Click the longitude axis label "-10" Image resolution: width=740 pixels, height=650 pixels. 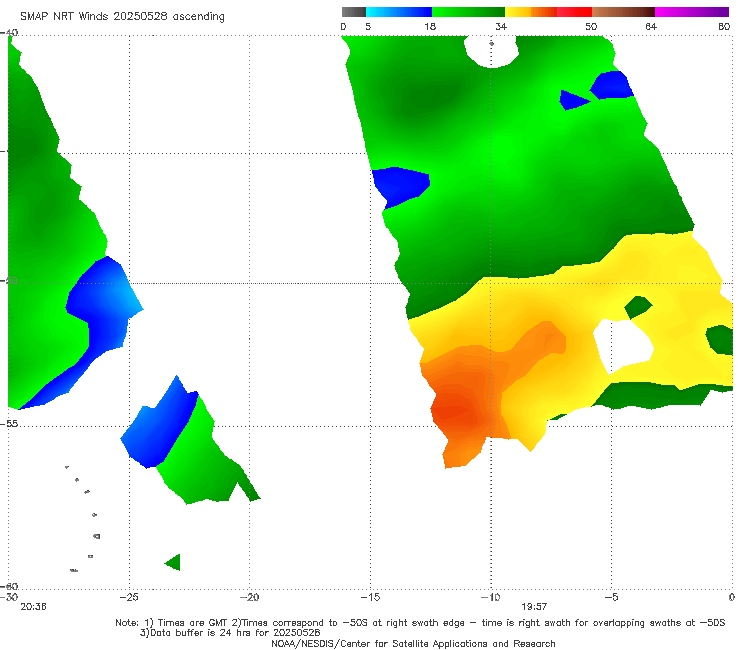coord(490,597)
